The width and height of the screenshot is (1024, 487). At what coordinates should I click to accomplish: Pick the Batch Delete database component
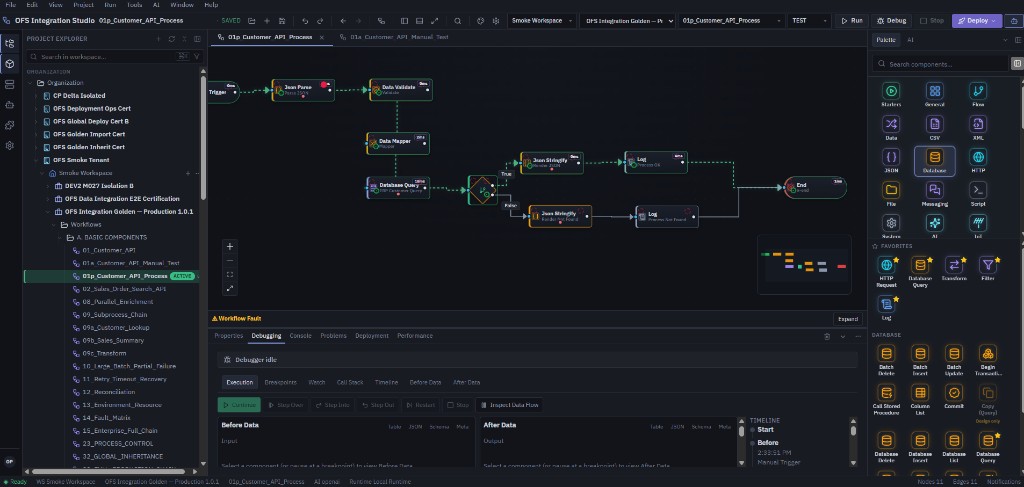click(887, 362)
